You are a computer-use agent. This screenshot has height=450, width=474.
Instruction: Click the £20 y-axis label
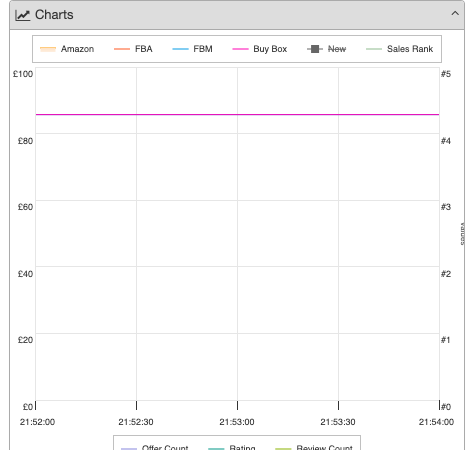(25, 340)
